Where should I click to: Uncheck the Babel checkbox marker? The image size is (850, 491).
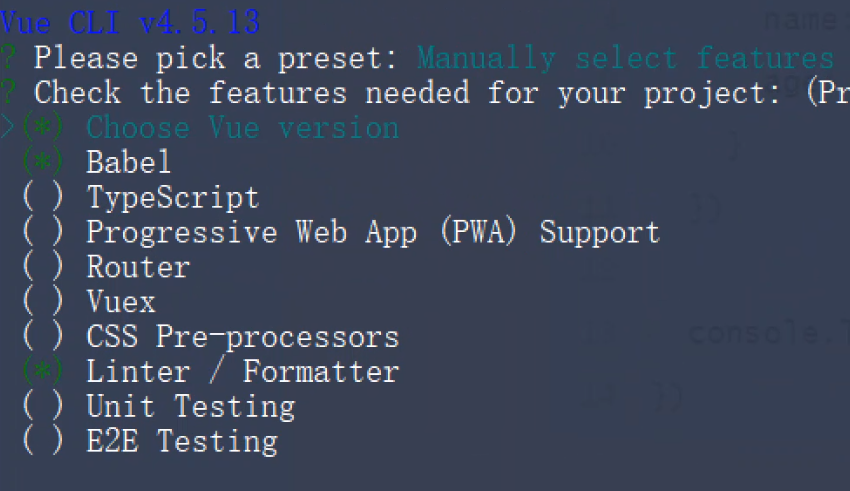[x=42, y=162]
